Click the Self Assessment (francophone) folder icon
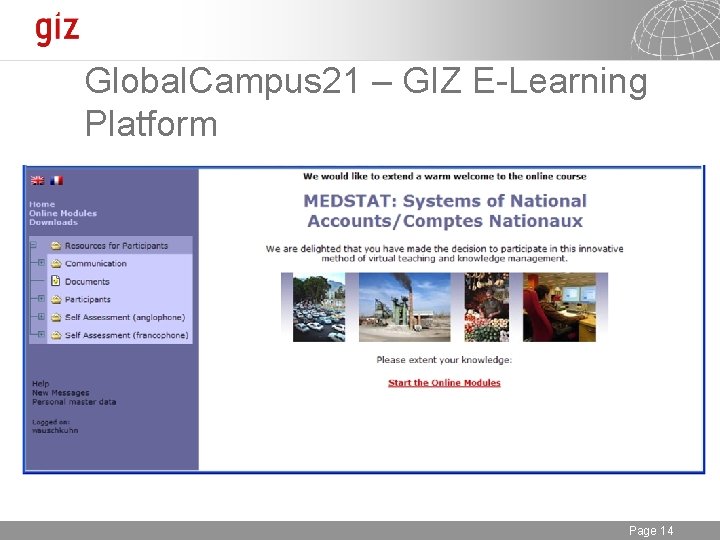The height and width of the screenshot is (540, 720). point(56,335)
